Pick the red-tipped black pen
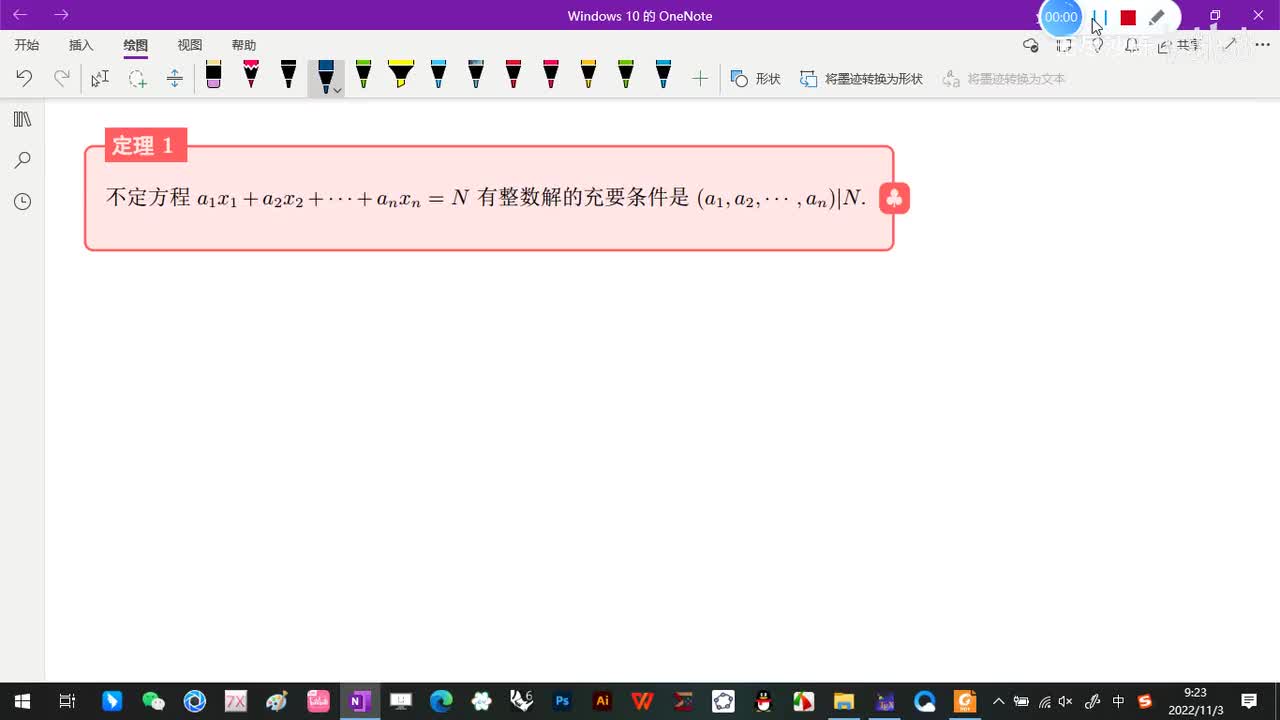Viewport: 1280px width, 720px height. [x=251, y=75]
